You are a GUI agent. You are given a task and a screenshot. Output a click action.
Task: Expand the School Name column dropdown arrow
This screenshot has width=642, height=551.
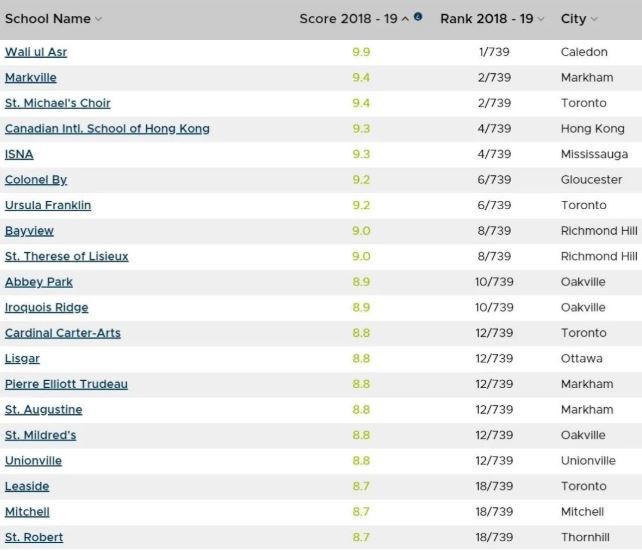(98, 19)
